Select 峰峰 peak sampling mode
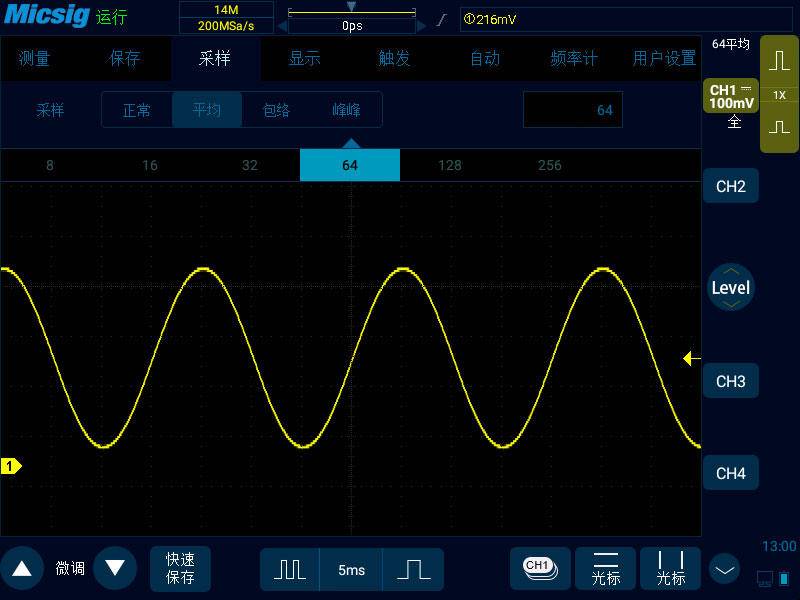800x600 pixels. coord(346,110)
